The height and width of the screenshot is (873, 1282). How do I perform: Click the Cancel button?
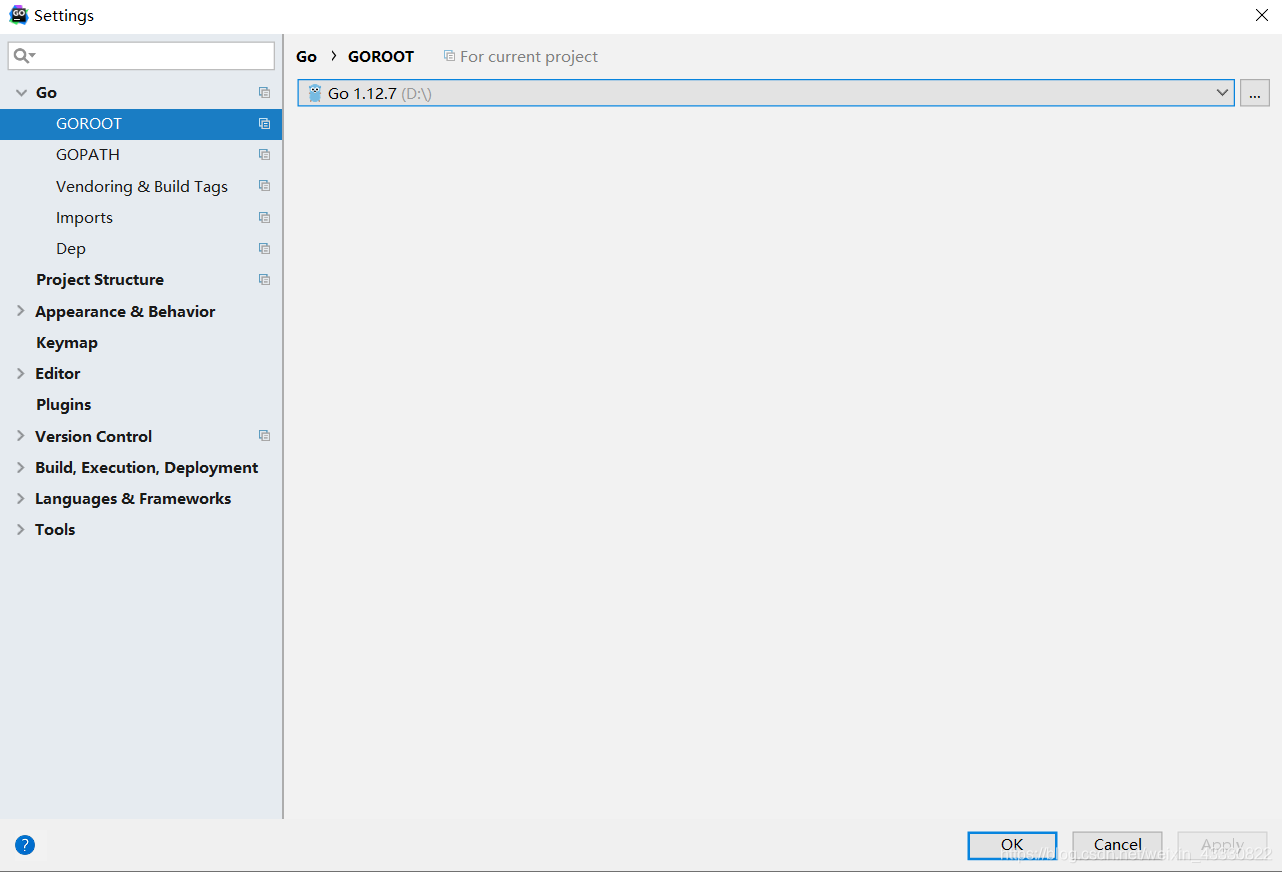[1117, 845]
